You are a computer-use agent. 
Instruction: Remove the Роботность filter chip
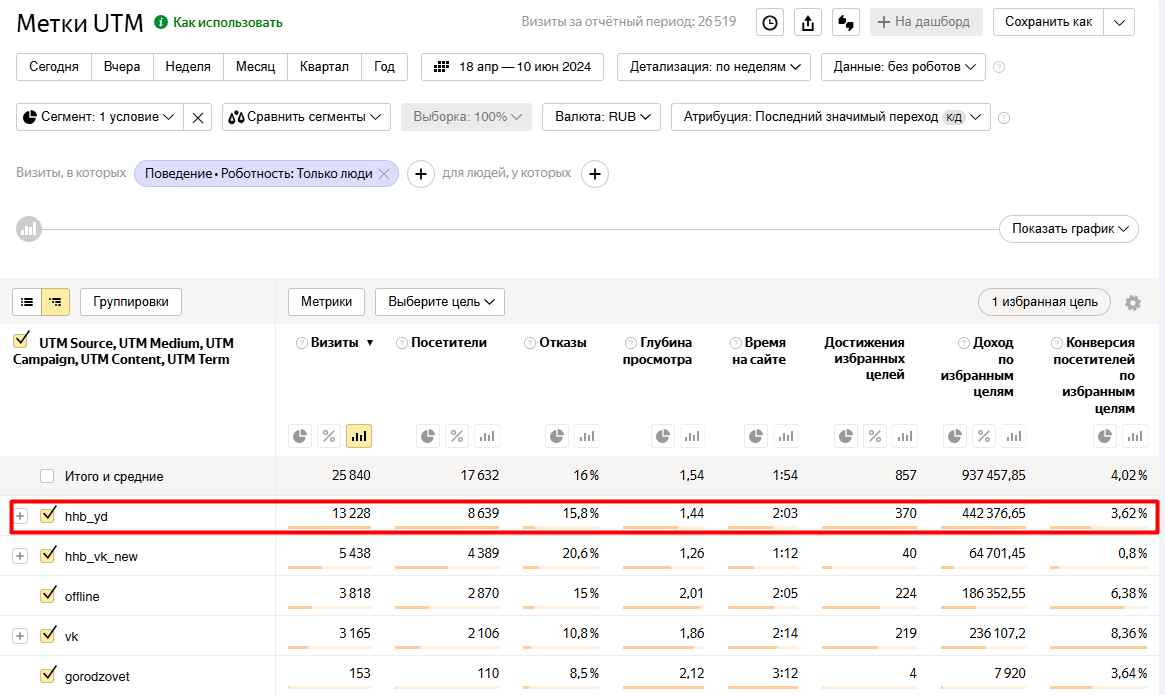pos(384,174)
